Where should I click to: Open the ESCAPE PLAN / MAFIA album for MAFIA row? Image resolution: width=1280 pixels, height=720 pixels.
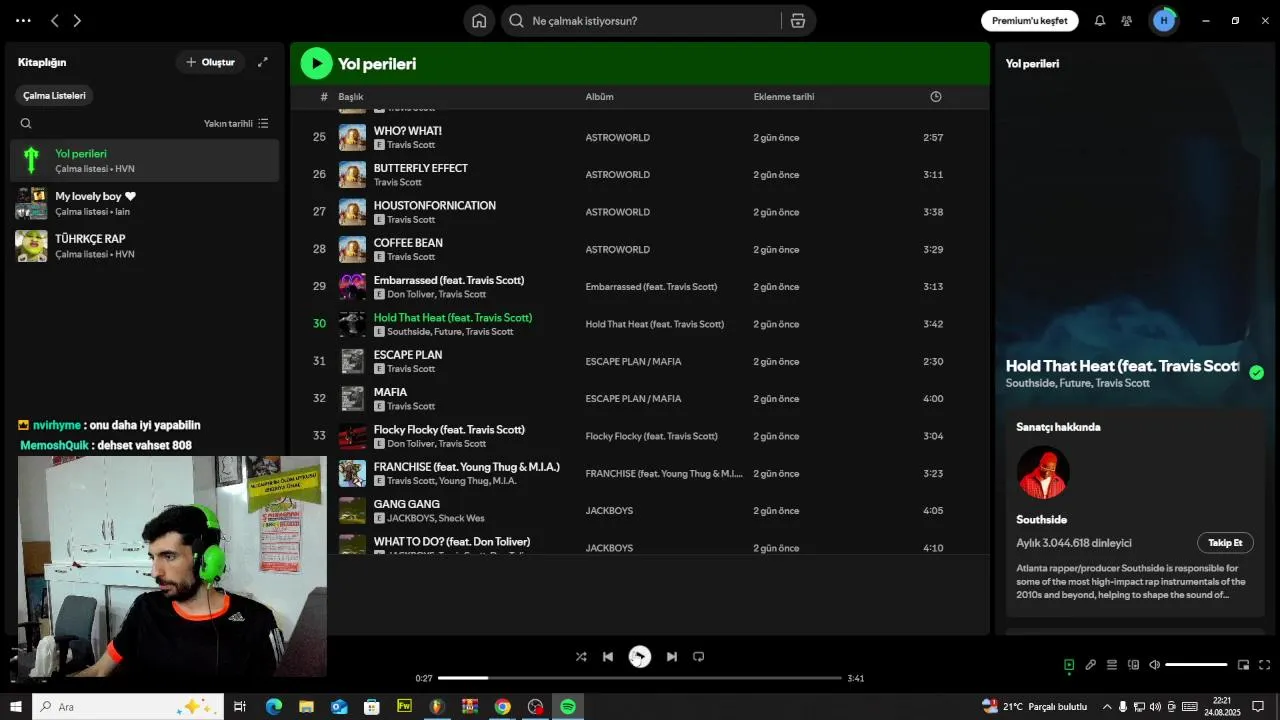(633, 399)
